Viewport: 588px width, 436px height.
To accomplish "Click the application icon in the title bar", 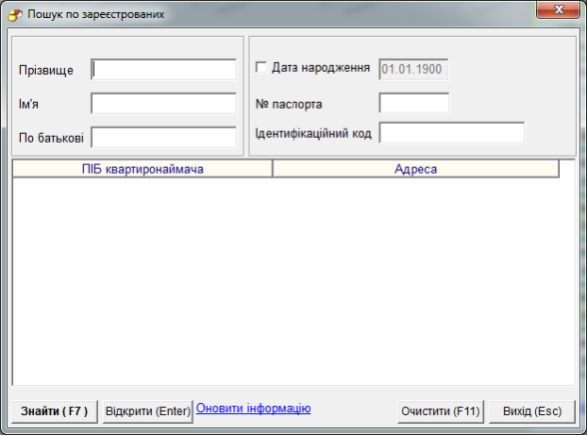I will pyautogui.click(x=15, y=15).
